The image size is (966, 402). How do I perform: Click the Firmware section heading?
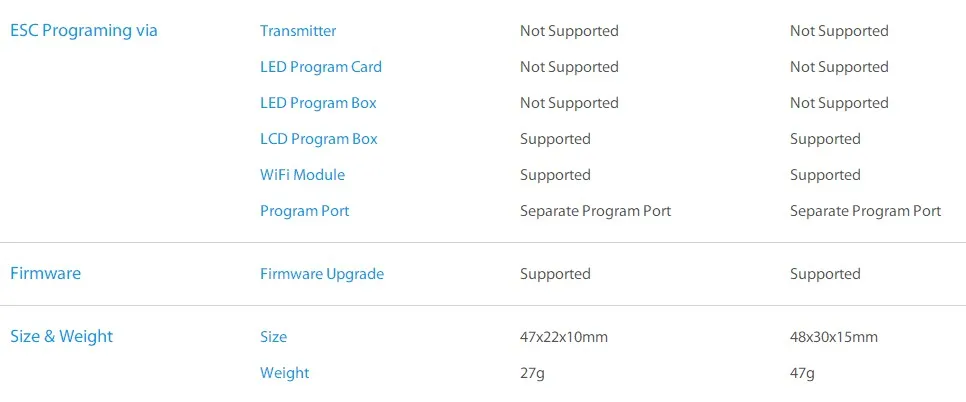(x=45, y=274)
